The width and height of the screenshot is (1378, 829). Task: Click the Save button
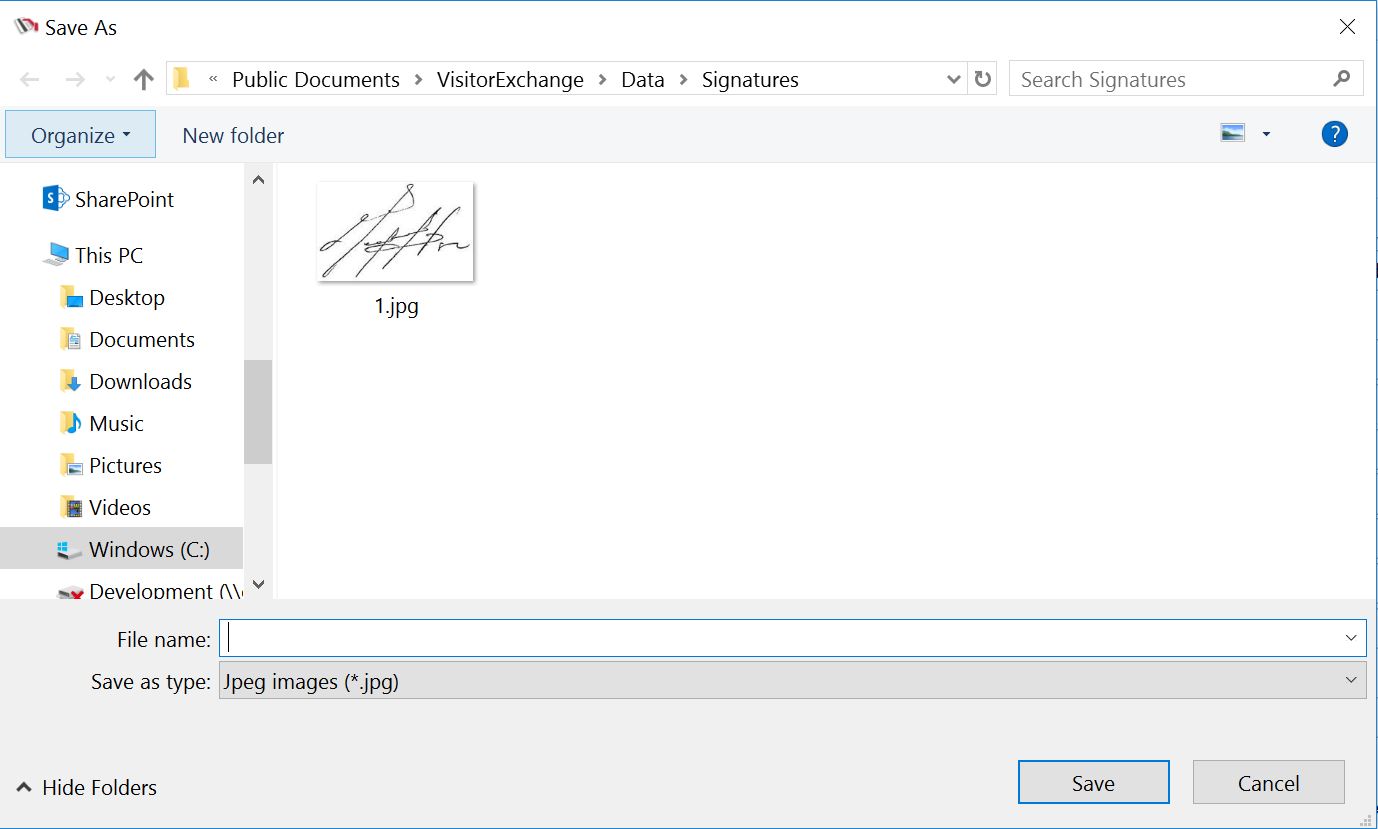1093,783
